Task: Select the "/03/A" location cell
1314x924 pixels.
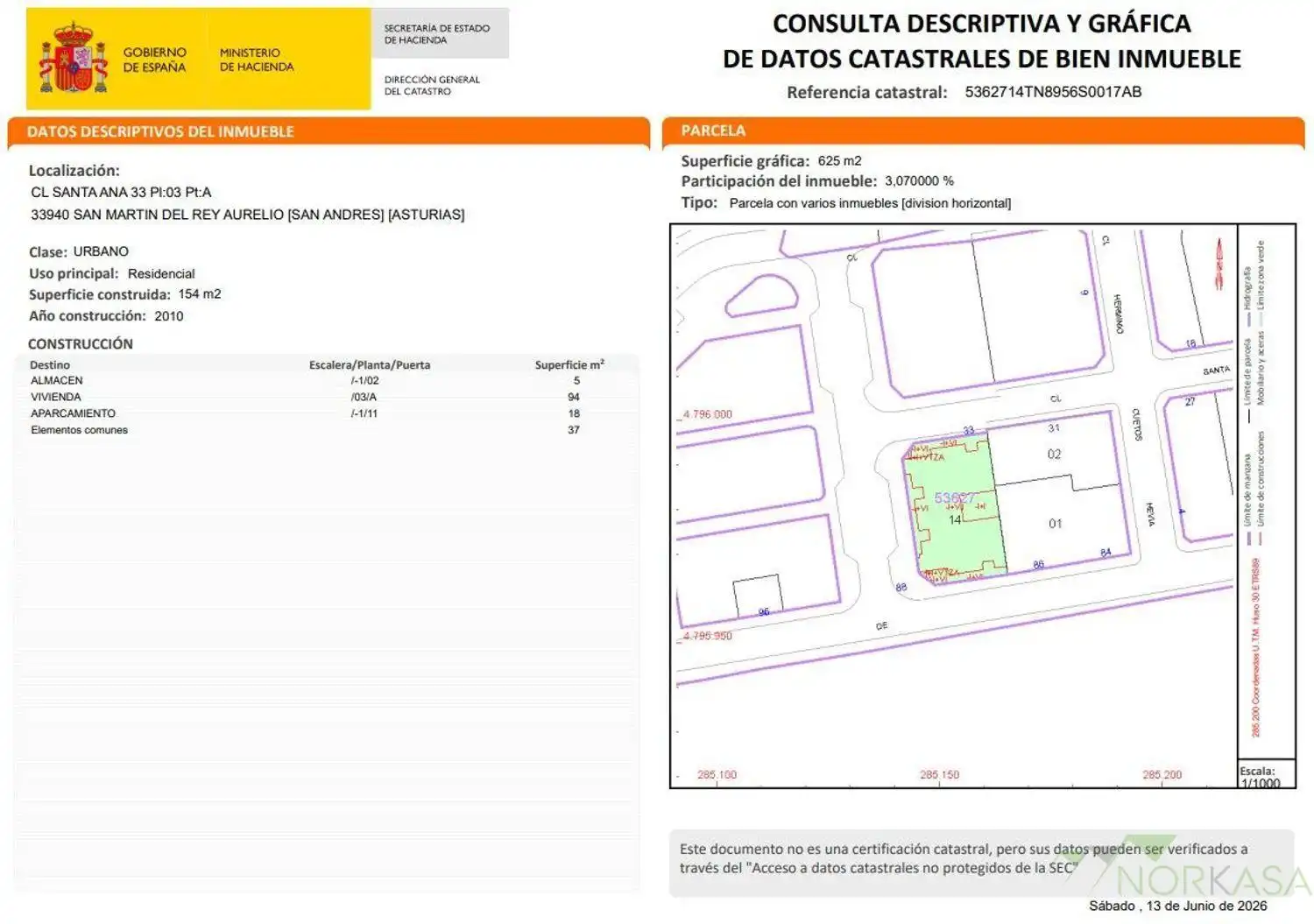Action: point(364,397)
